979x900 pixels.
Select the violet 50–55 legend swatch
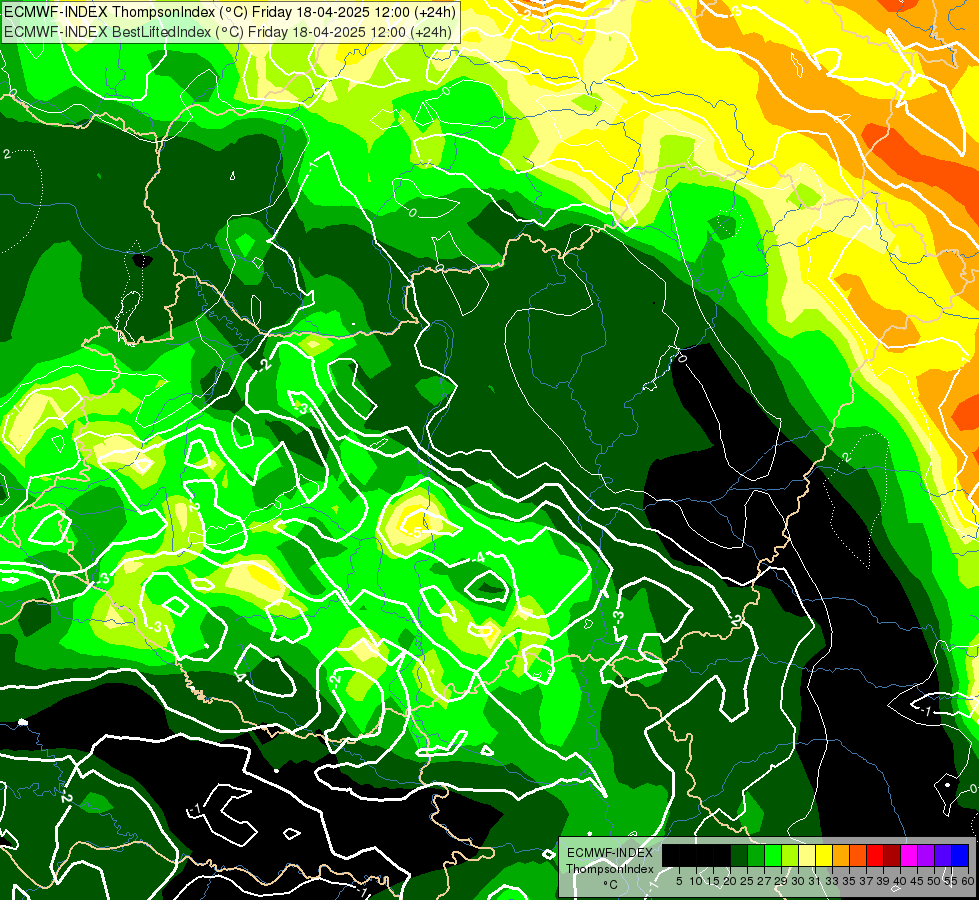(x=943, y=855)
